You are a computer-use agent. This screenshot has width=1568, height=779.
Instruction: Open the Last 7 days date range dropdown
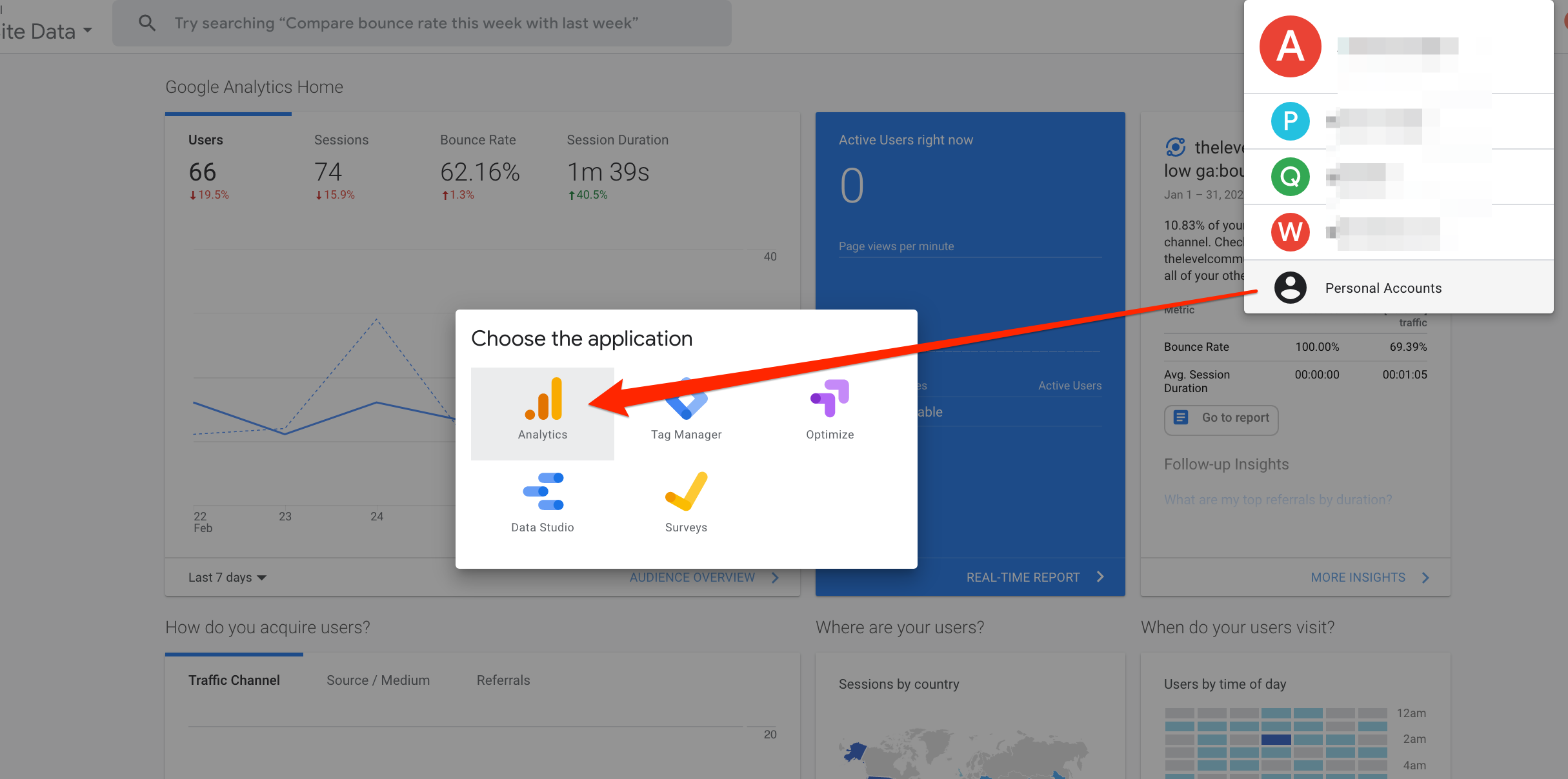[227, 577]
